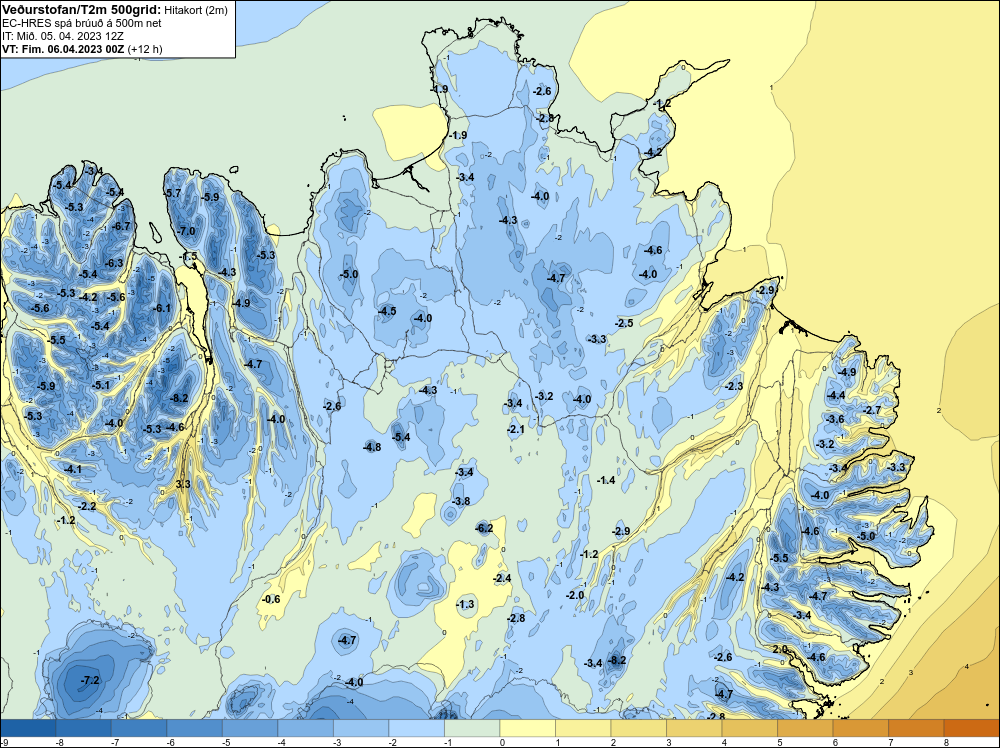Image resolution: width=1000 pixels, height=748 pixels.
Task: Click the -5.7 temperature value
Action: 172,193
